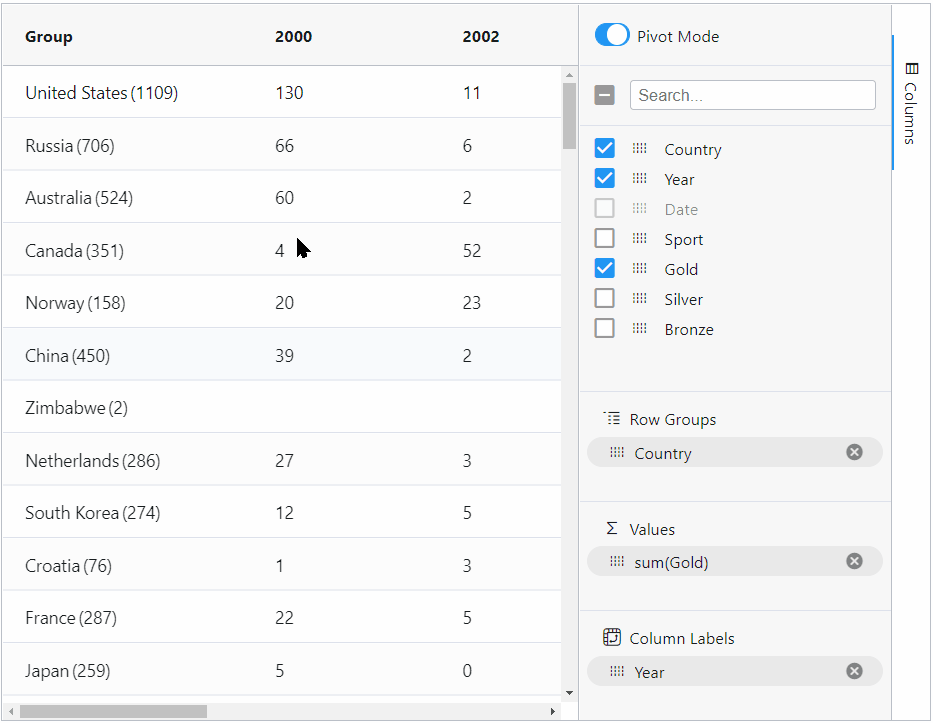This screenshot has height=723, width=933.
Task: Remove Country from Row Groups
Action: 855,452
